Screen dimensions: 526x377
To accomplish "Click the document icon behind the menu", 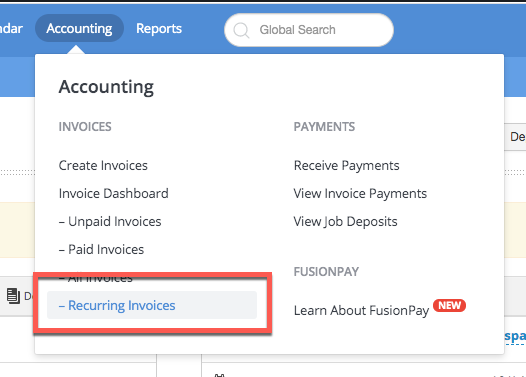I will pyautogui.click(x=13, y=296).
